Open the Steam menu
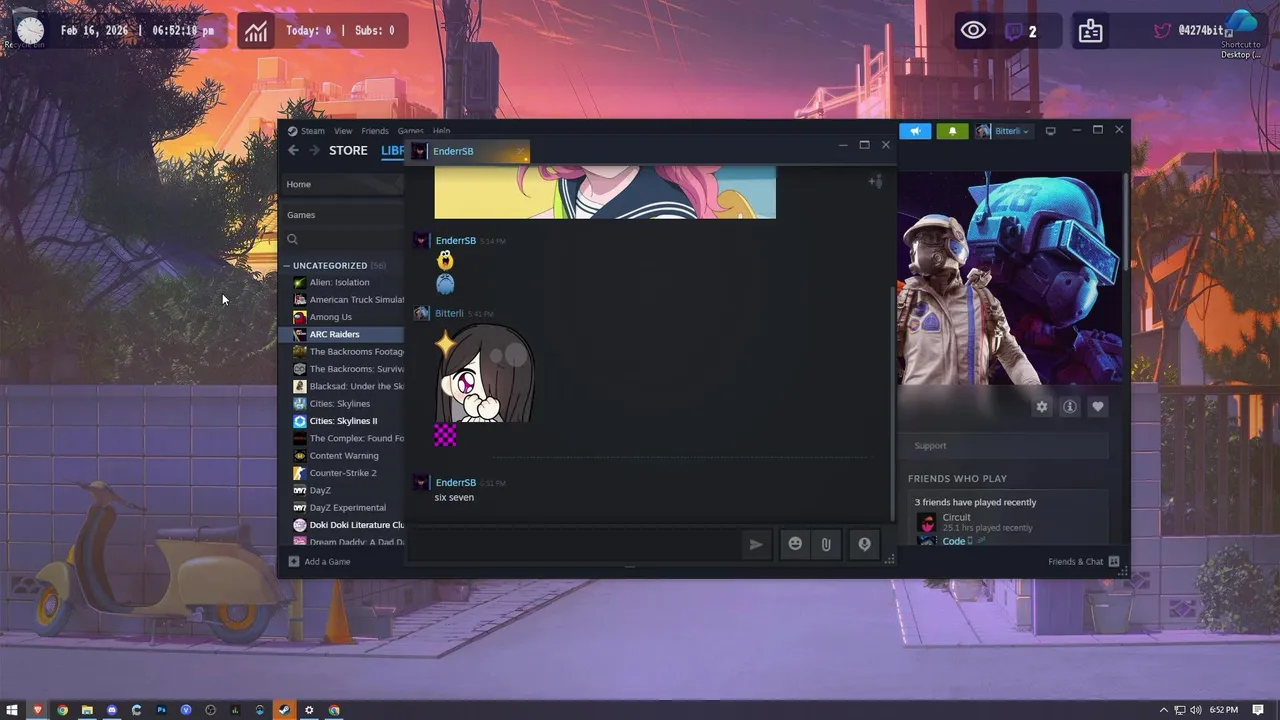1280x720 pixels. (312, 131)
